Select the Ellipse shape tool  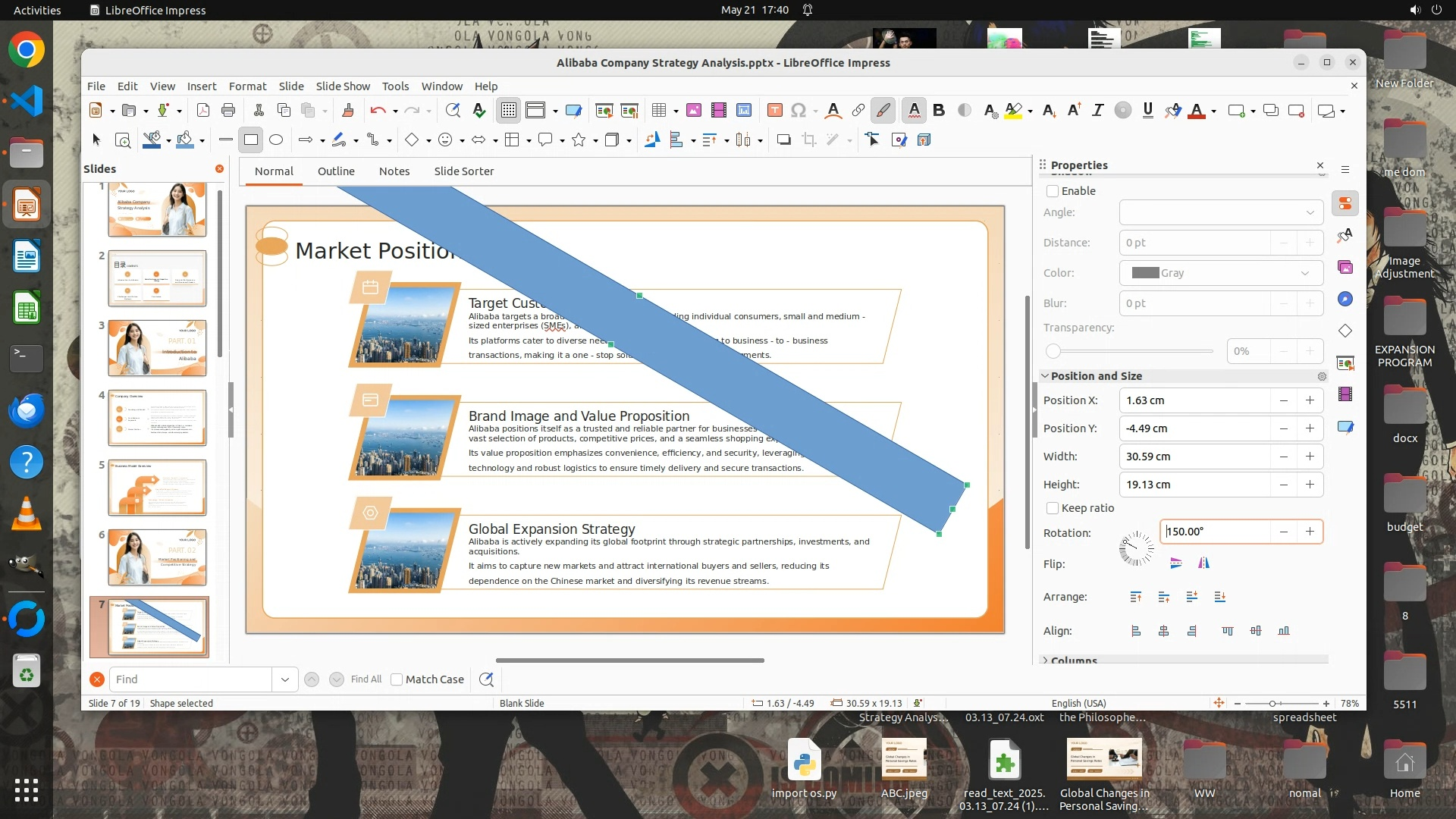[x=276, y=140]
